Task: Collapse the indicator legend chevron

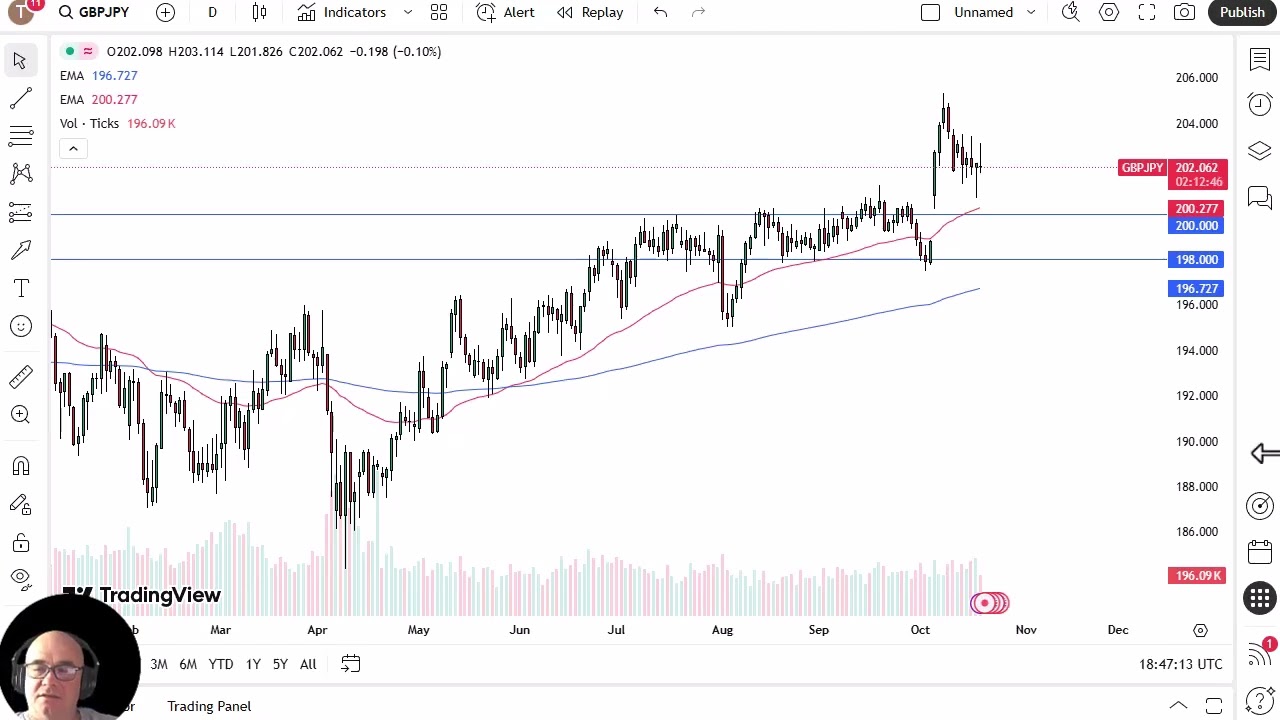Action: 73,149
